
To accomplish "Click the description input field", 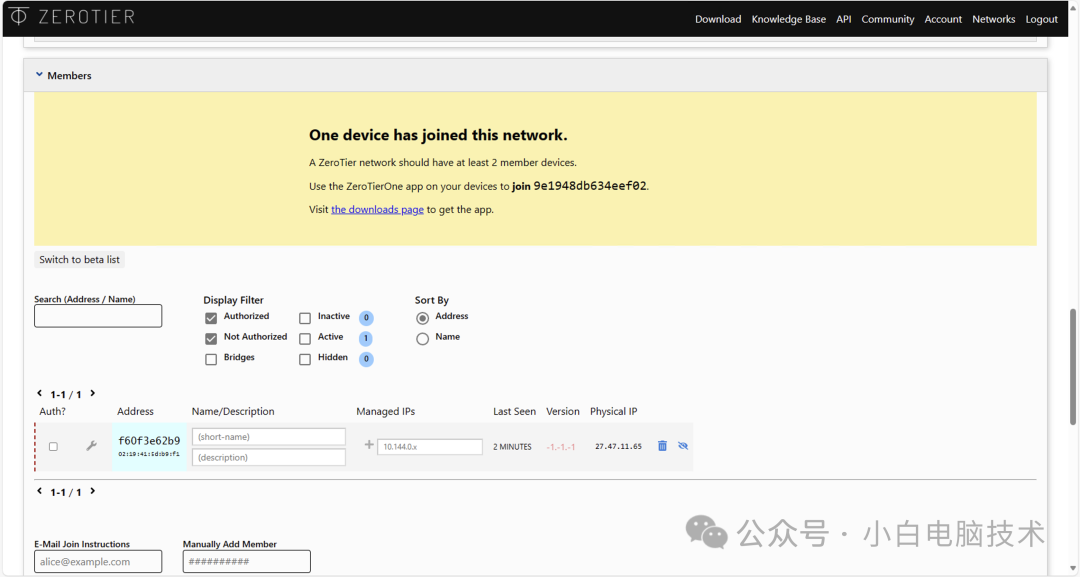I will 269,457.
